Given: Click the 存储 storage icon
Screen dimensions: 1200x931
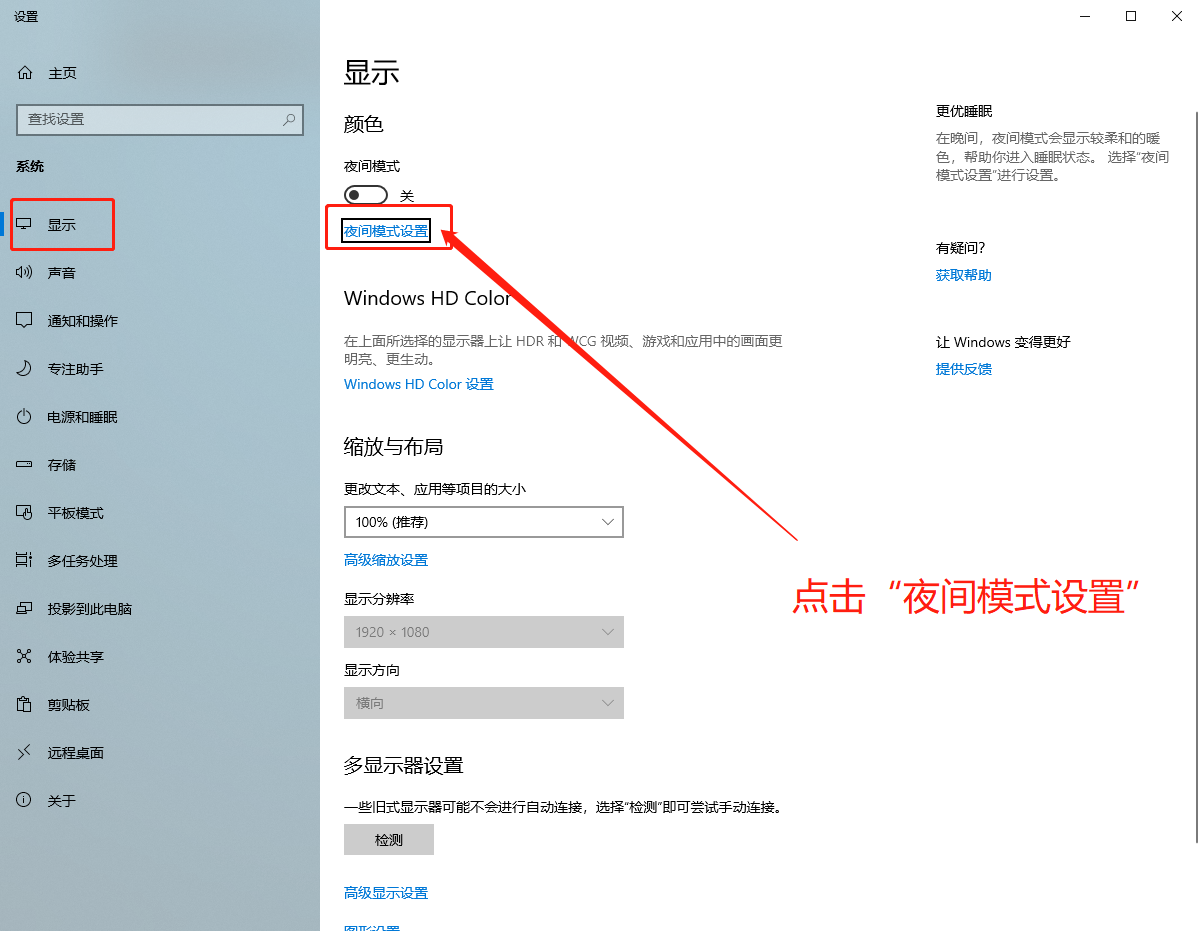Looking at the screenshot, I should point(25,465).
